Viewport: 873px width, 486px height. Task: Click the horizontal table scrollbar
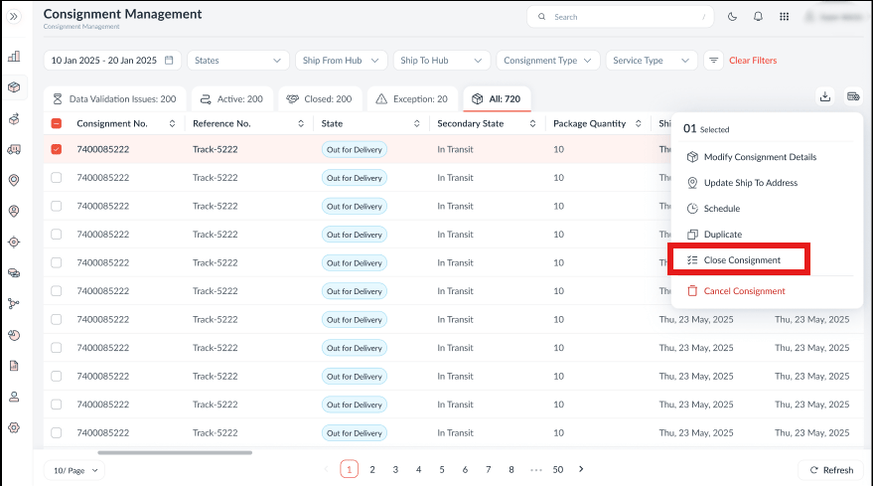point(175,453)
